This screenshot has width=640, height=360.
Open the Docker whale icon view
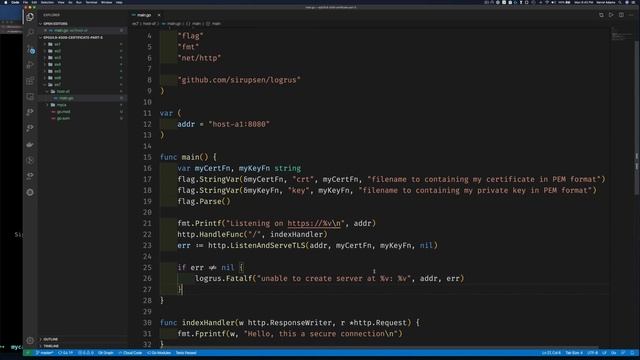point(30,144)
